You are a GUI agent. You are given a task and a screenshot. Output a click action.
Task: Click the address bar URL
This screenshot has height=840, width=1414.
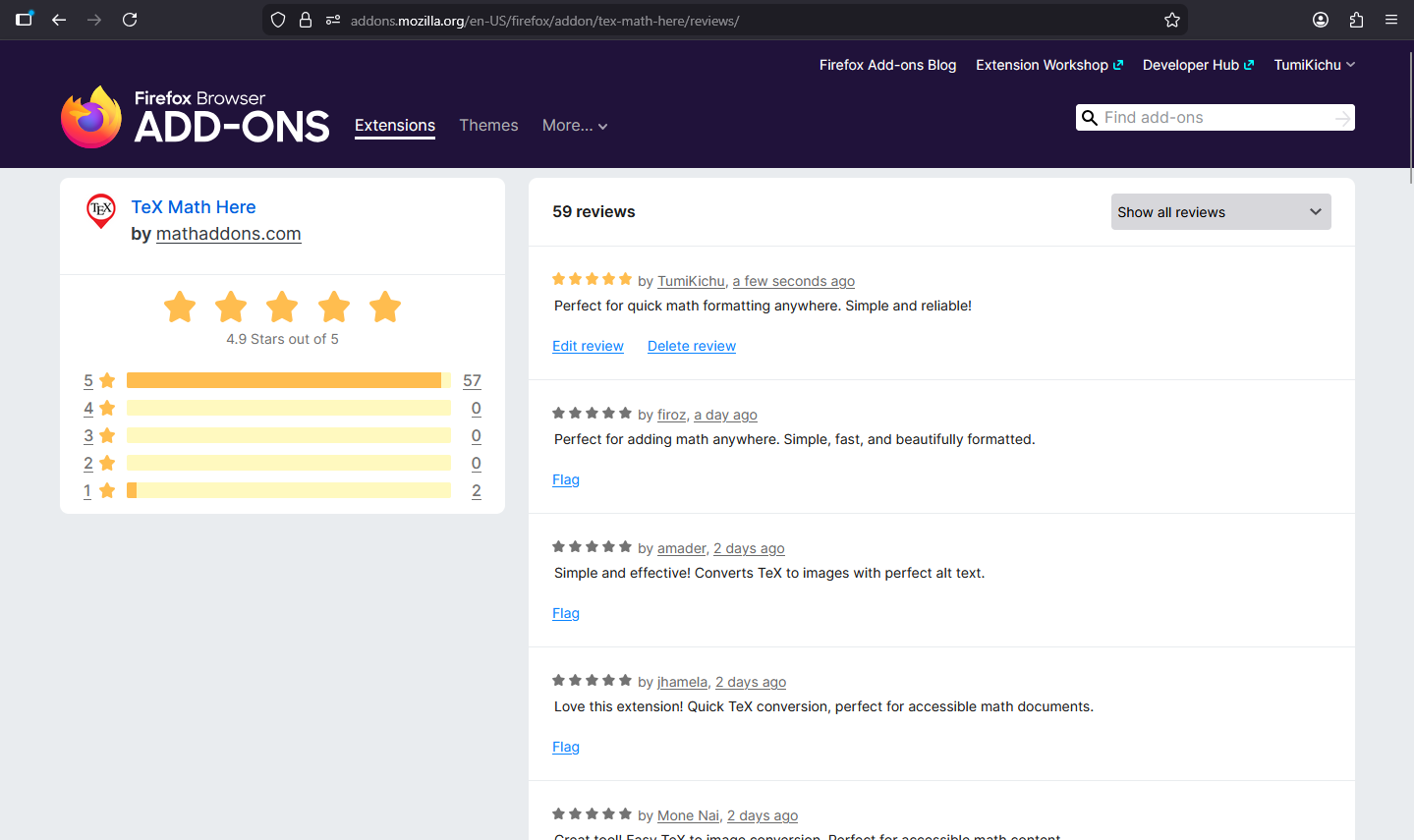click(544, 21)
